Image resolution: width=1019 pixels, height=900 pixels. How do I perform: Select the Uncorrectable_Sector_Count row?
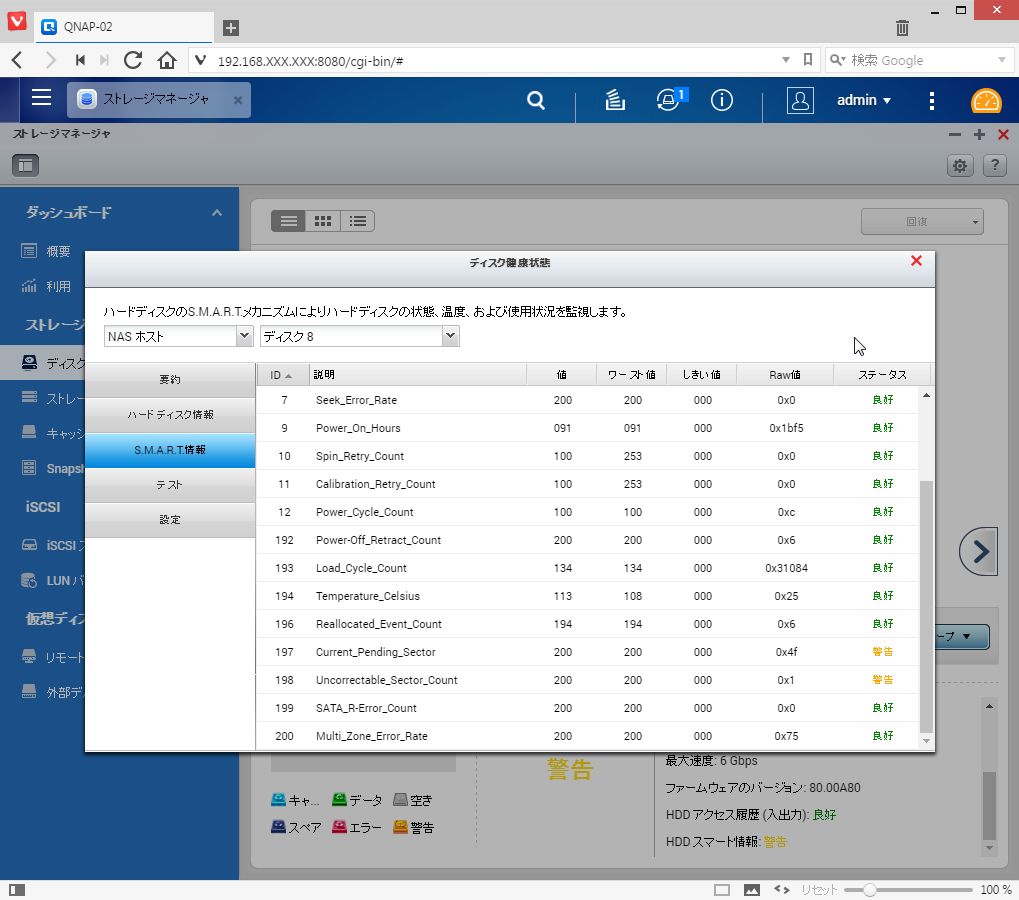tap(587, 680)
